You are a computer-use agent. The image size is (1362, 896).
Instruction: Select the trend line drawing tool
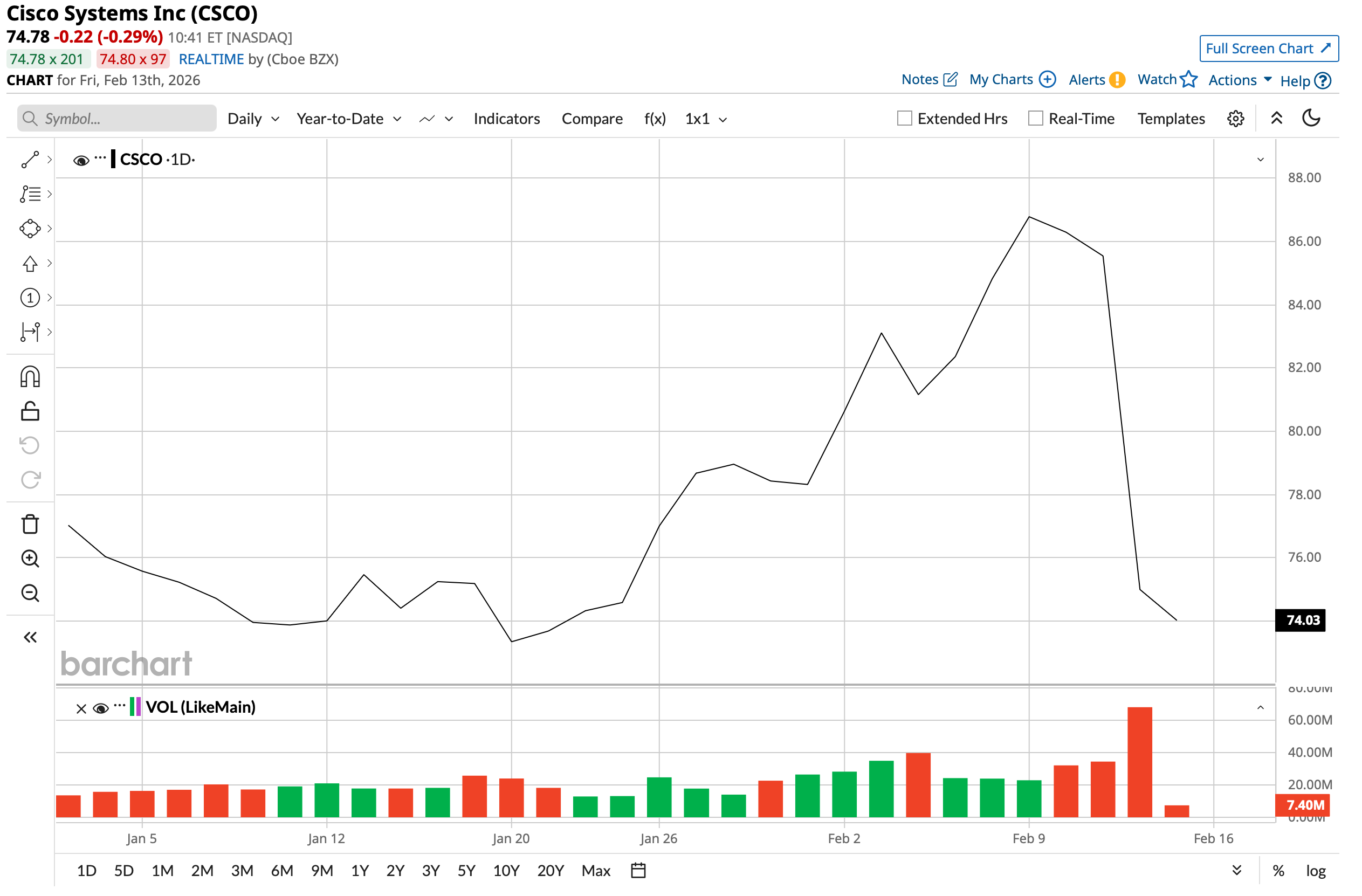point(30,160)
